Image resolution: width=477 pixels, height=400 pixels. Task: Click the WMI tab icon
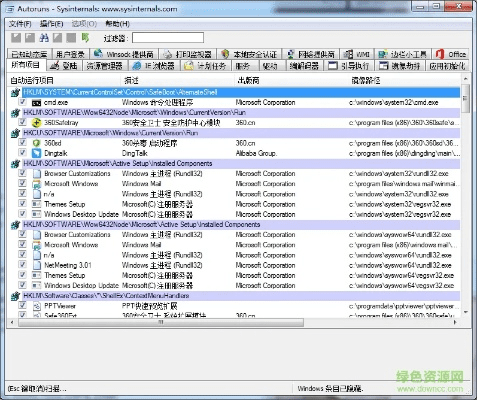pos(348,54)
